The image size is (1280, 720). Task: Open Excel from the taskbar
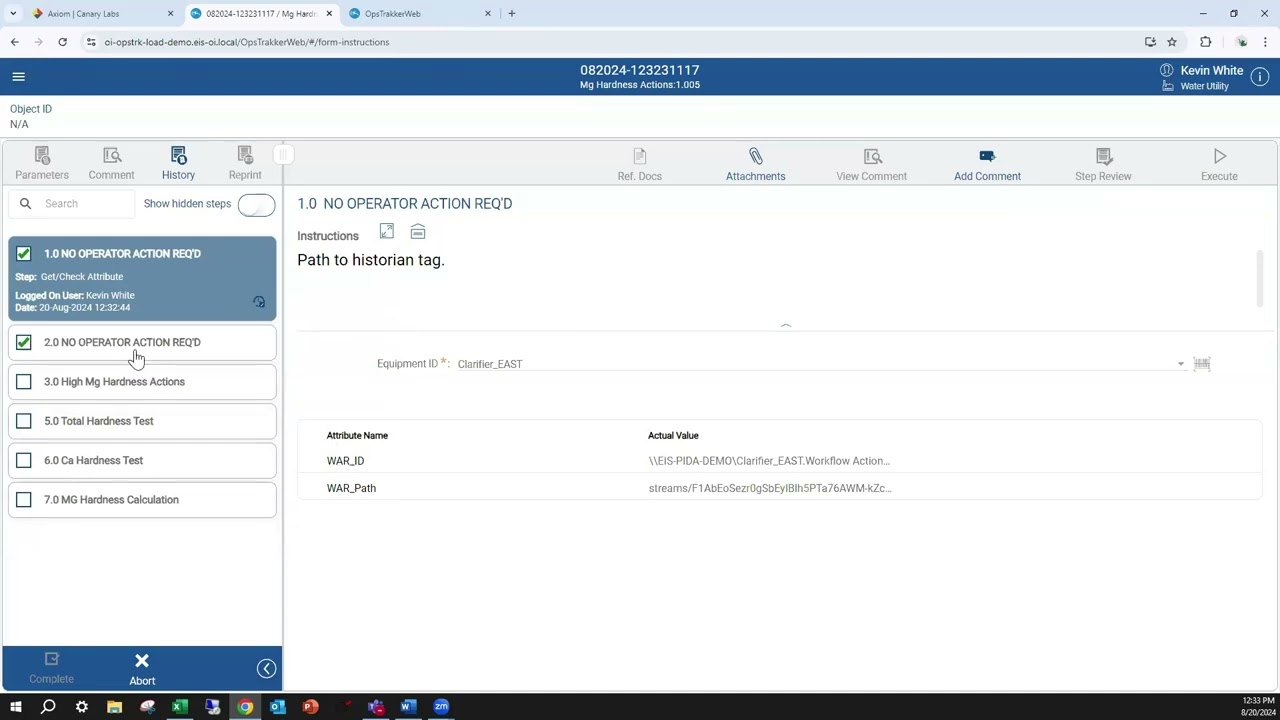179,707
